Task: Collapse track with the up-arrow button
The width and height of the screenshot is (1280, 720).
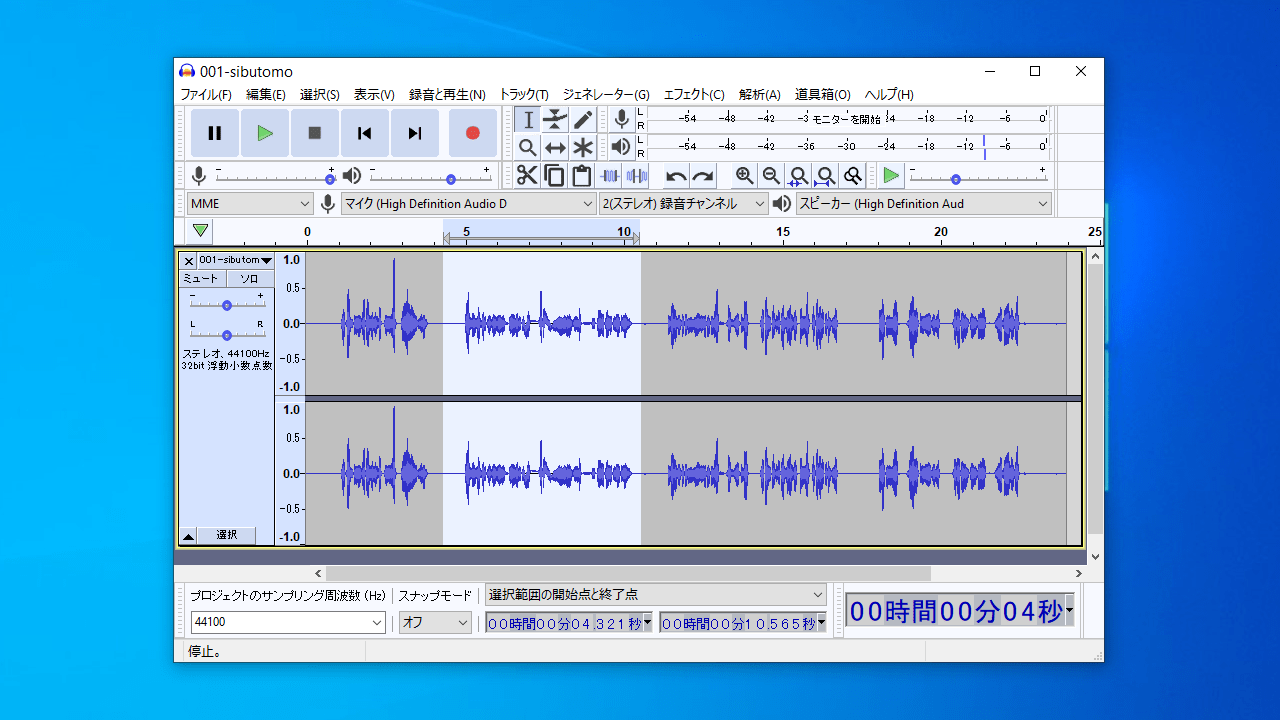Action: pos(188,536)
